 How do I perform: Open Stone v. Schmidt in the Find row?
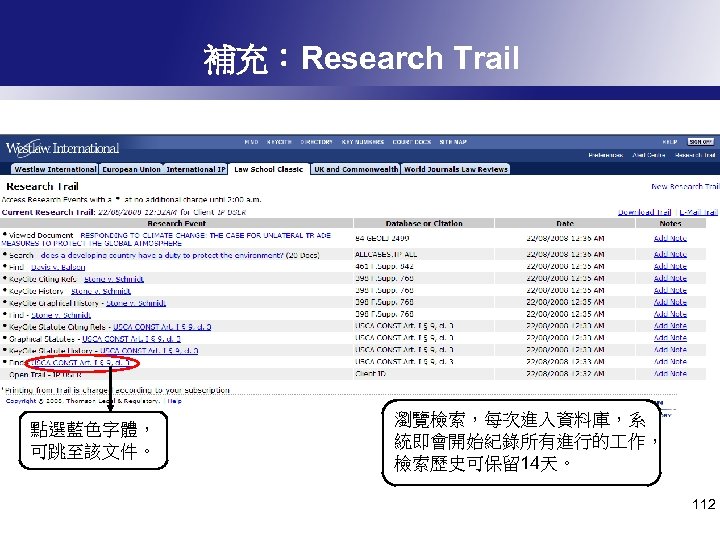61,315
